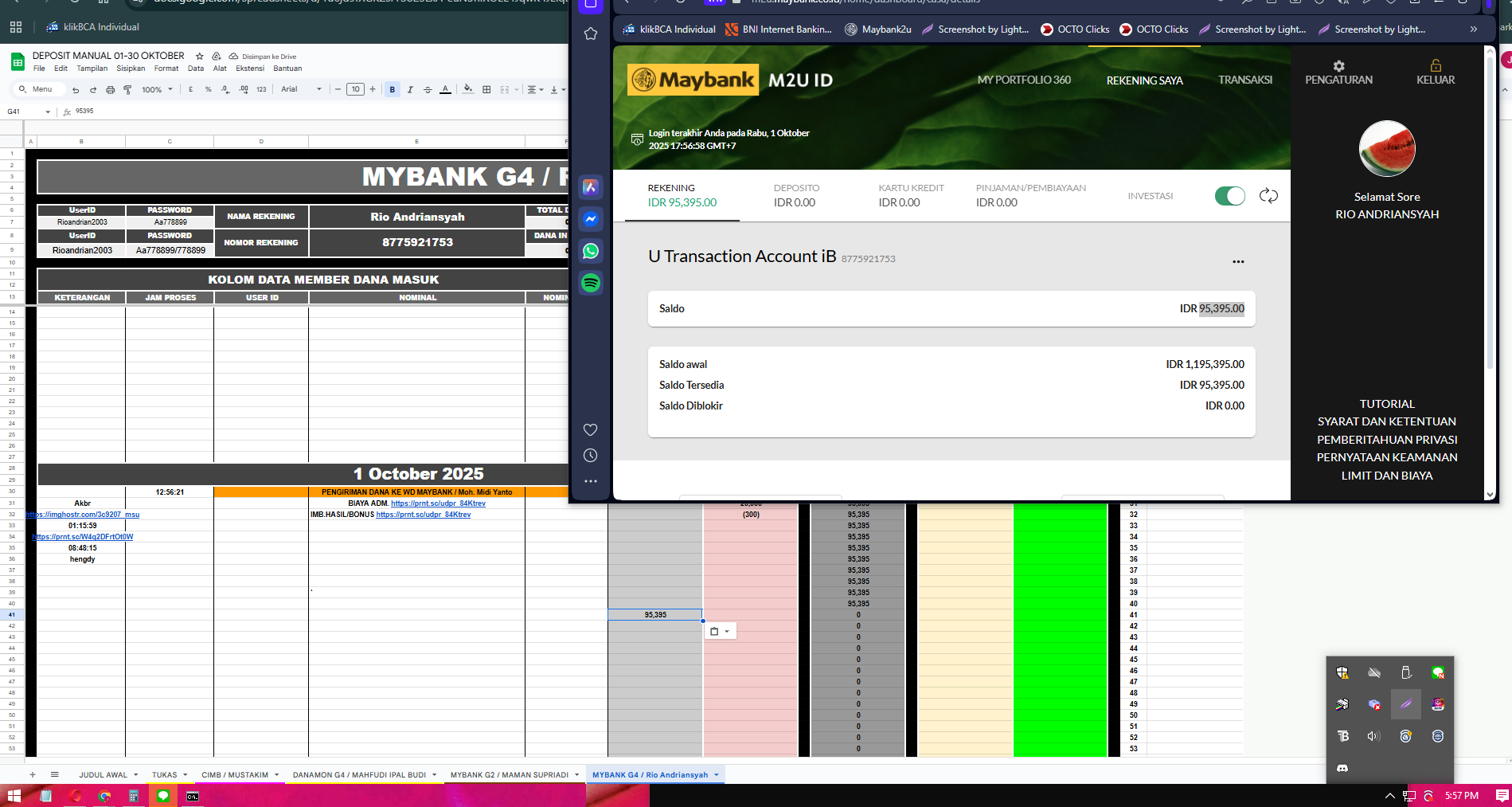Click the move-to-Drive folder icon beside title
This screenshot has height=807, width=1512.
(217, 56)
